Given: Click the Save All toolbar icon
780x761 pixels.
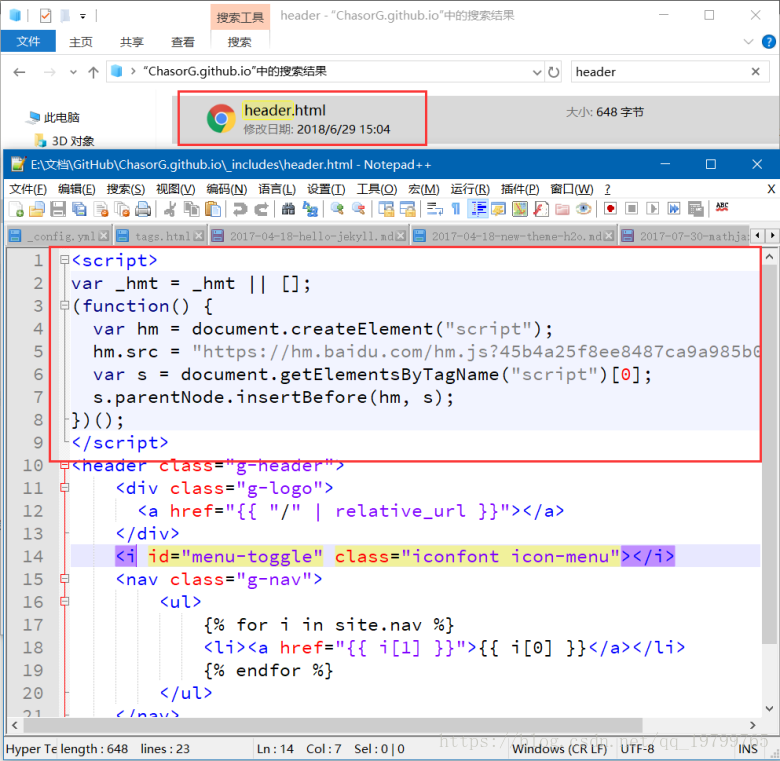Looking at the screenshot, I should 79,209.
